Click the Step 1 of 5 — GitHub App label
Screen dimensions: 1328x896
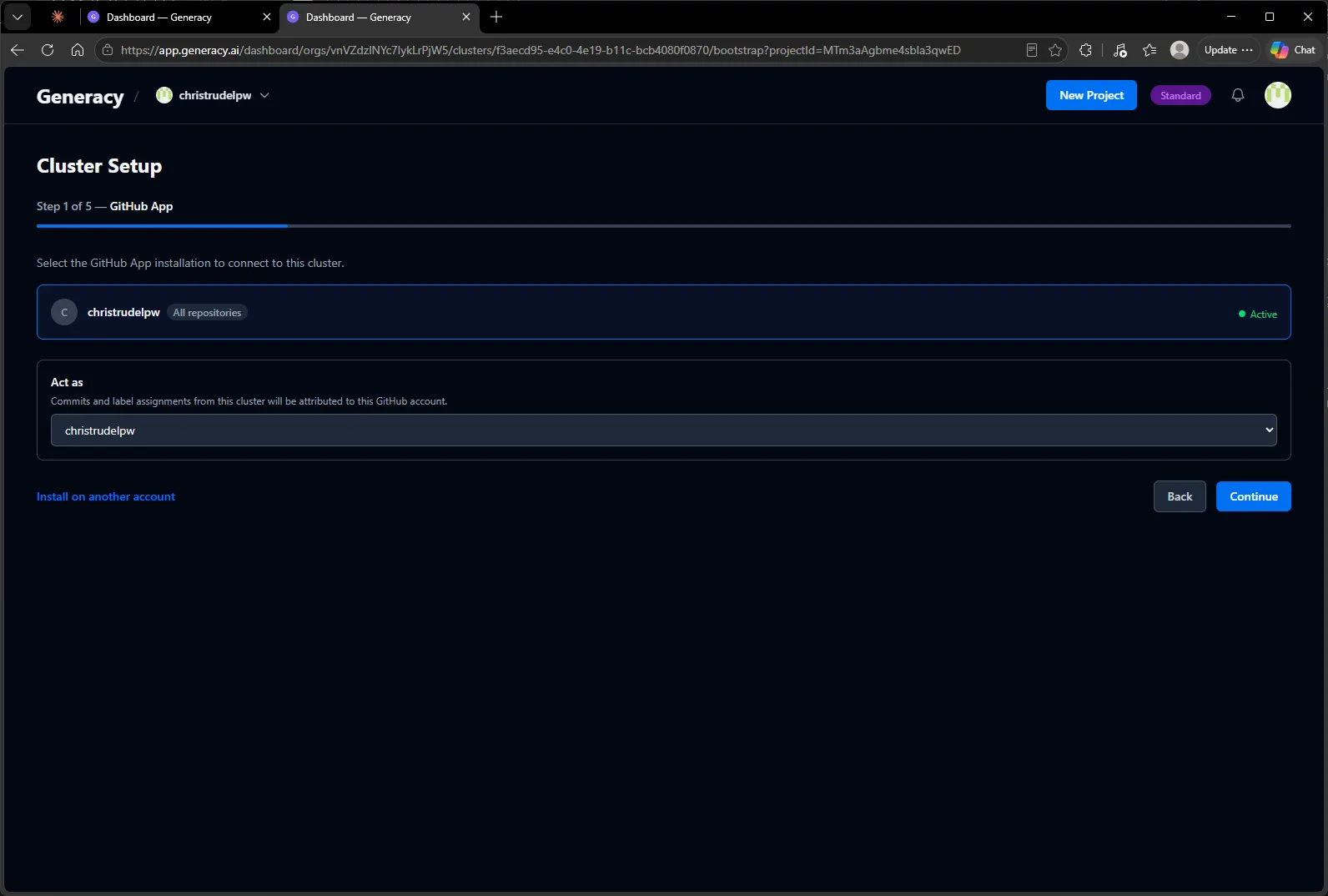(105, 206)
